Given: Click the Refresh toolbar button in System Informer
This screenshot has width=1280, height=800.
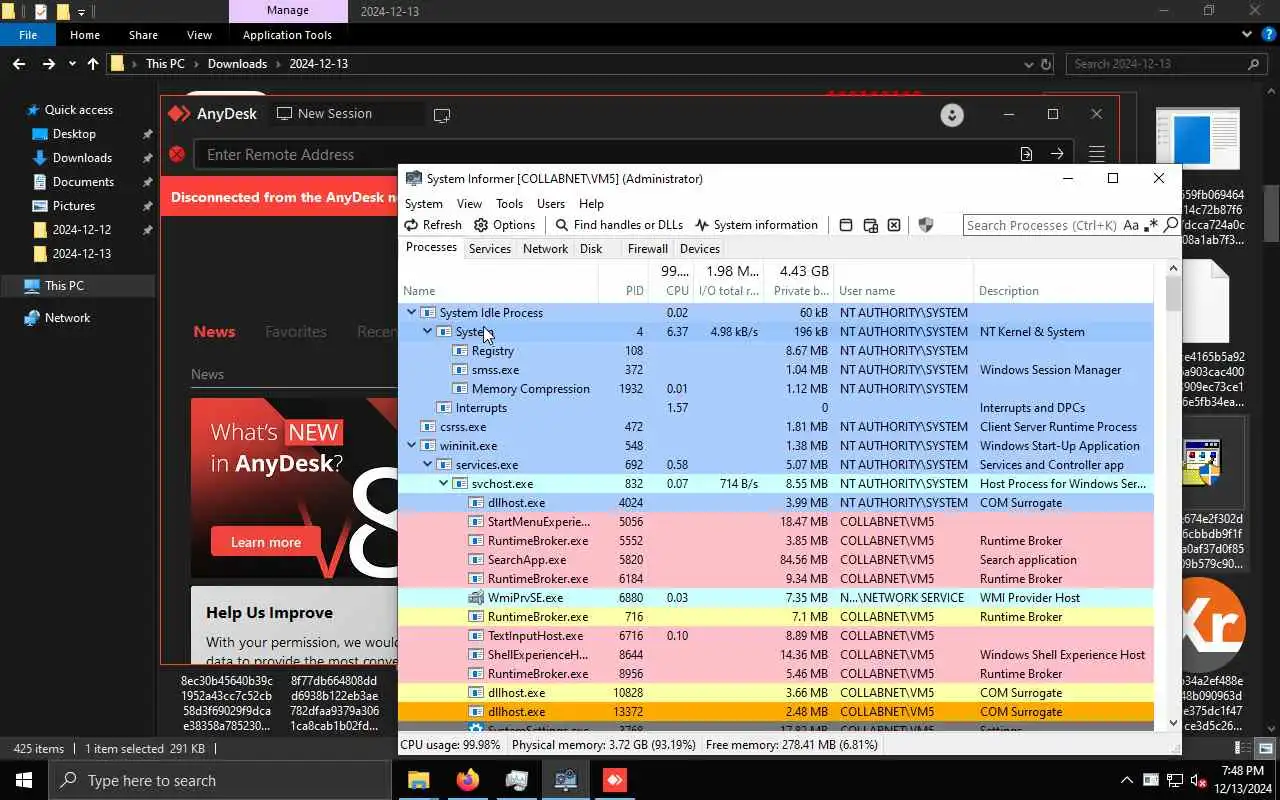Looking at the screenshot, I should [x=433, y=225].
